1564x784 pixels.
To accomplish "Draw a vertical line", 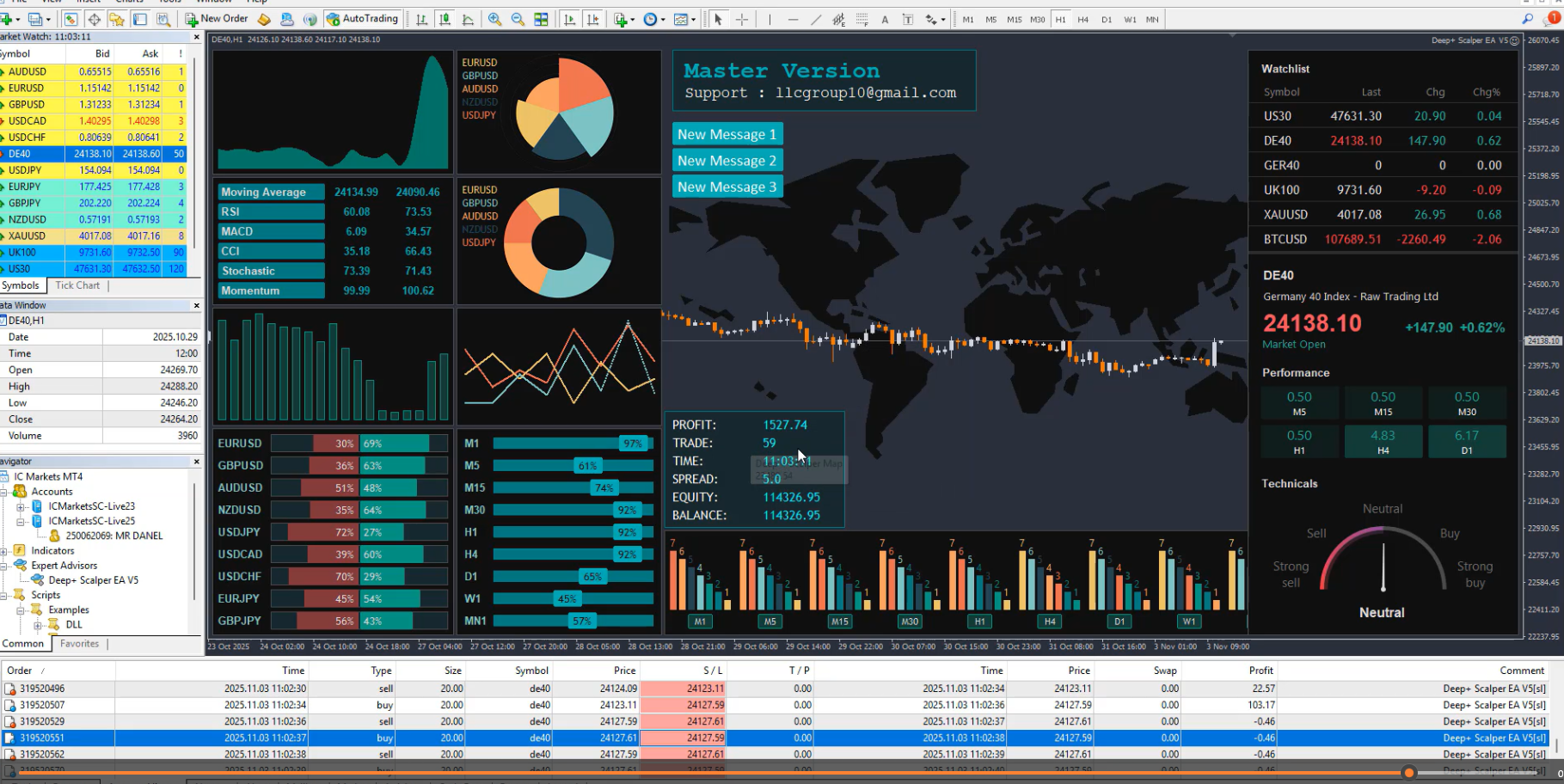I will point(770,19).
